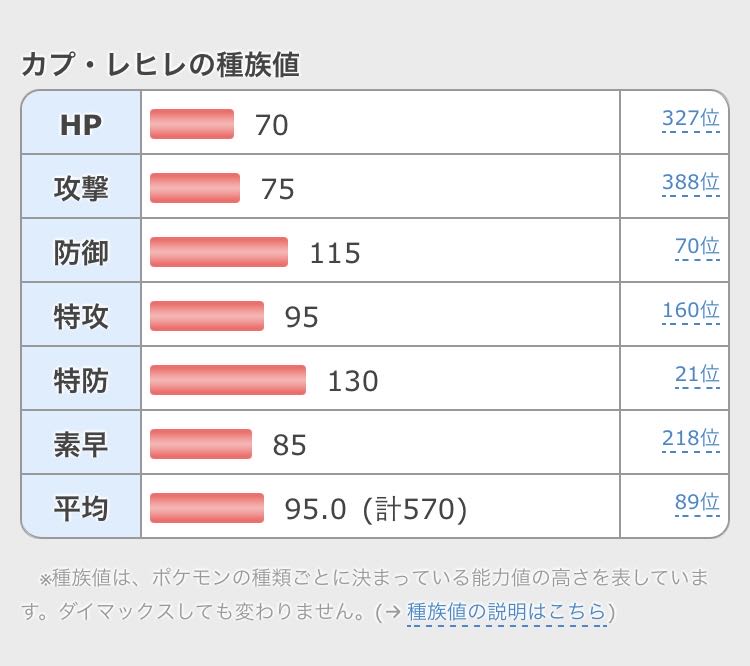Select the 特防 row header cell
Screen dimensions: 750x666
coord(81,380)
